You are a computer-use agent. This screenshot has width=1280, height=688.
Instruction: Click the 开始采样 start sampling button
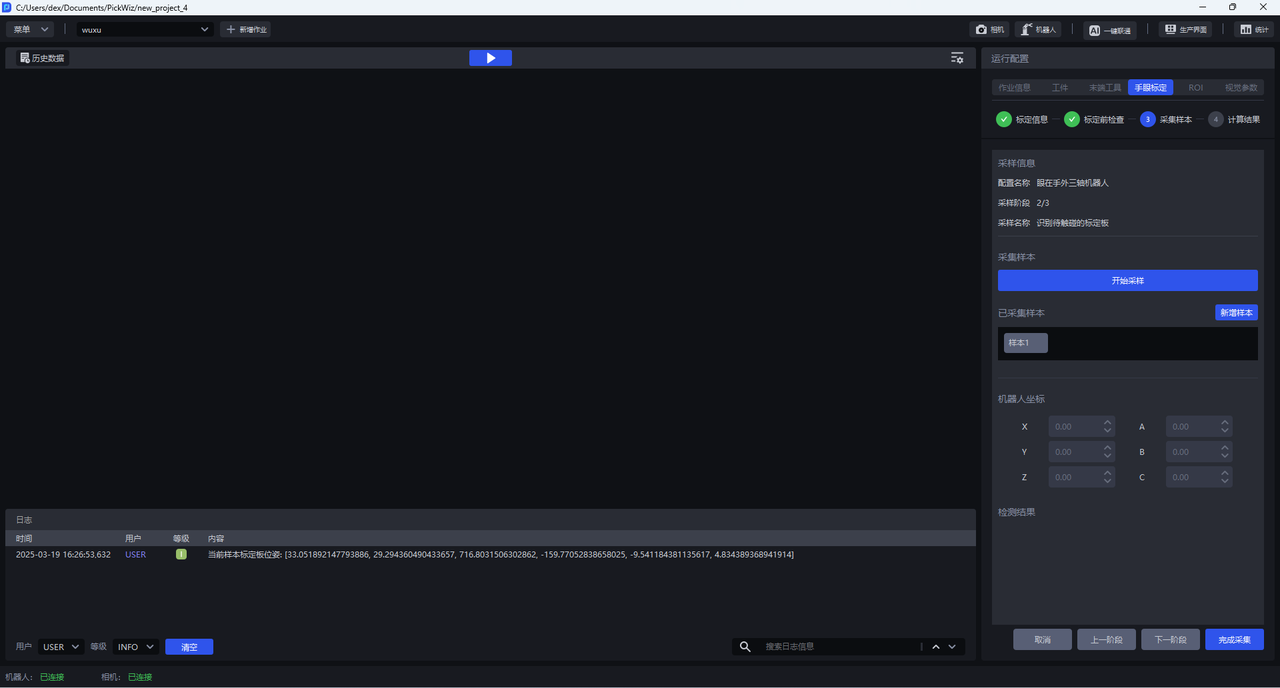(x=1127, y=281)
